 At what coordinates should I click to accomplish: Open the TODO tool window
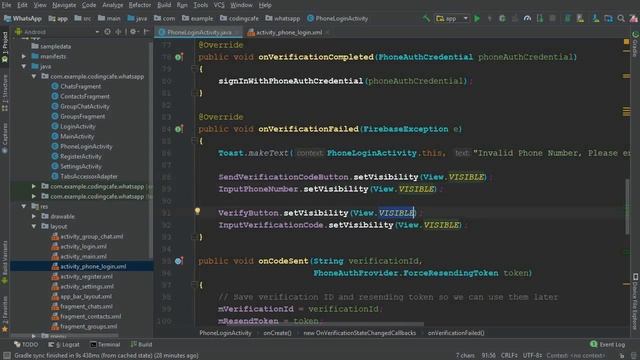(26, 344)
